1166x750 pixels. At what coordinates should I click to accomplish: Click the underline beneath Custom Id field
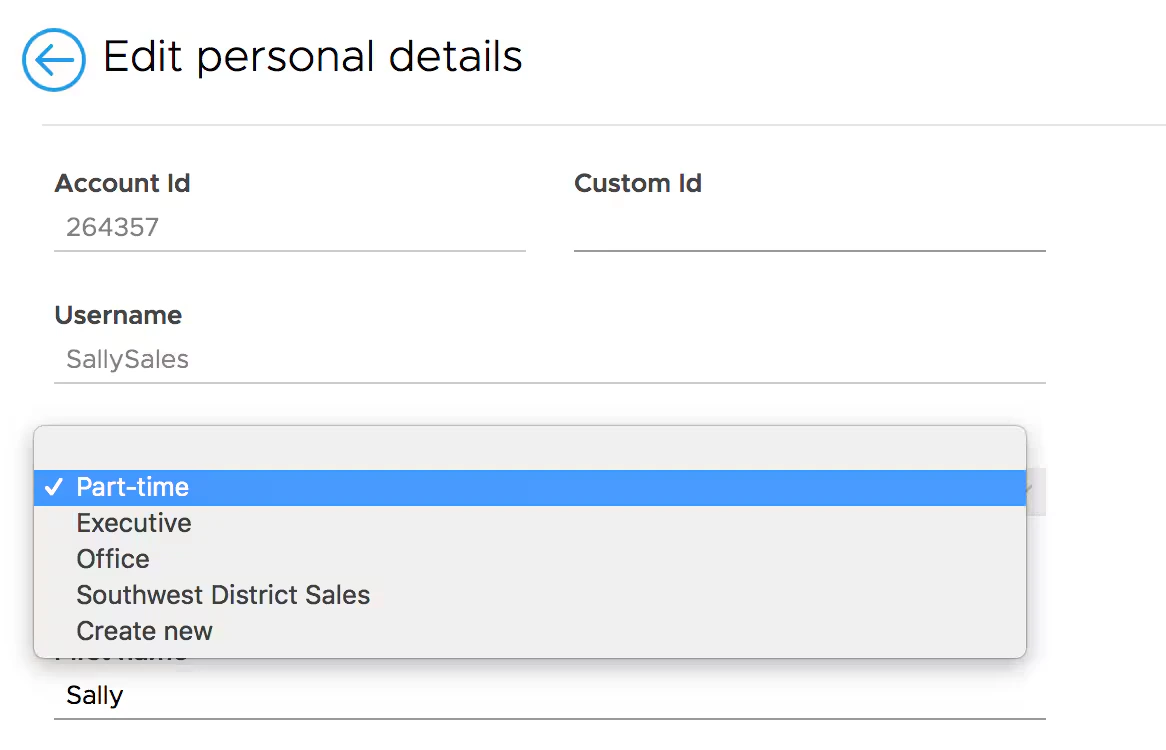809,250
